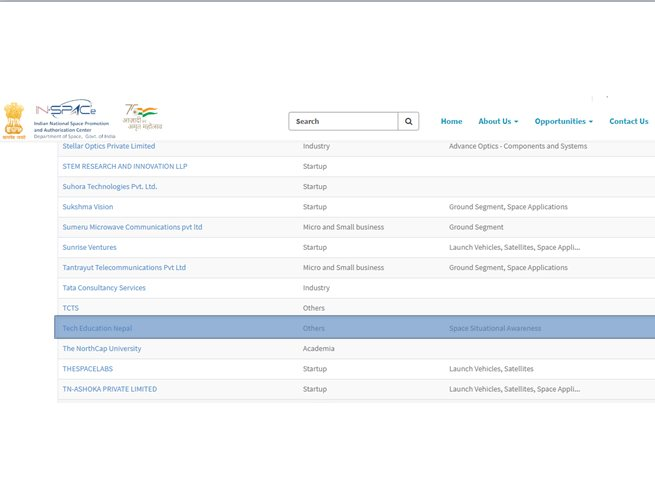Click 'Micro and Small business' in Tantrayut row

click(x=343, y=267)
